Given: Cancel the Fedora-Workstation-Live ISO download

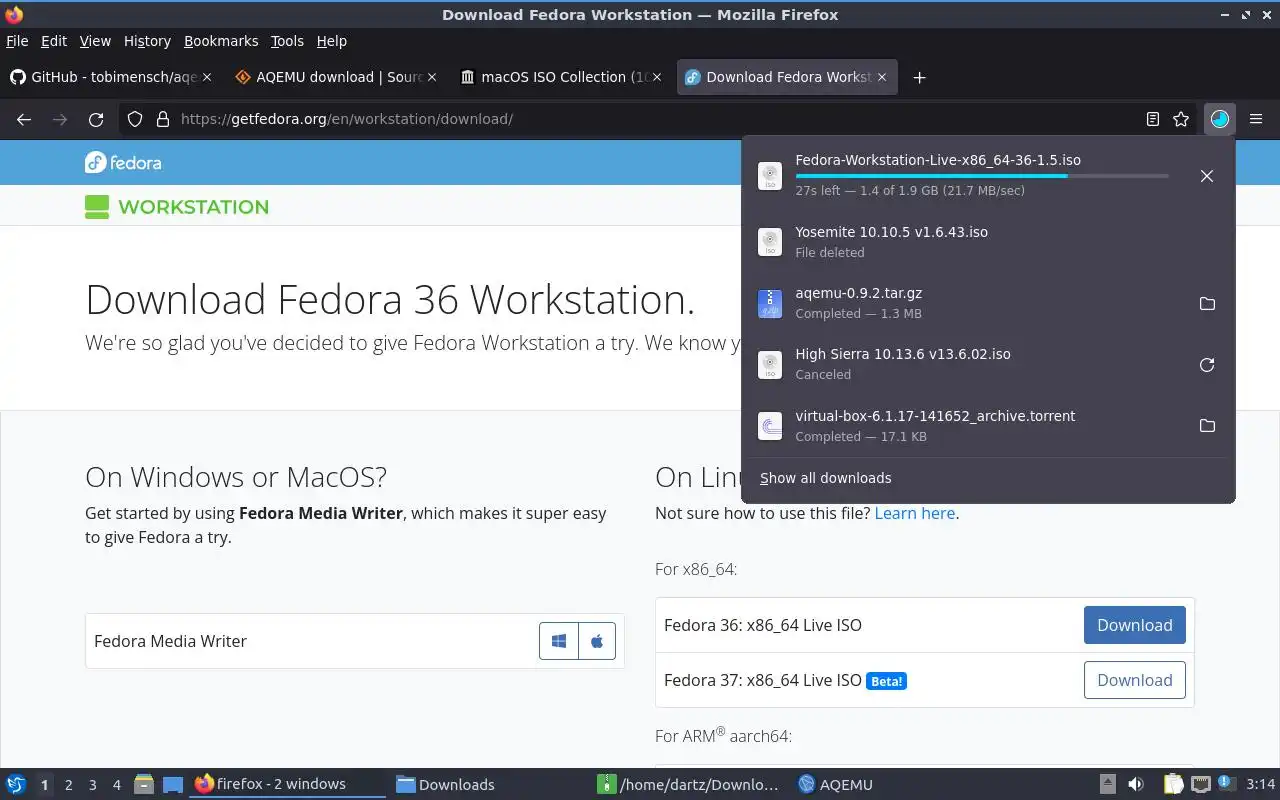Looking at the screenshot, I should pyautogui.click(x=1207, y=176).
